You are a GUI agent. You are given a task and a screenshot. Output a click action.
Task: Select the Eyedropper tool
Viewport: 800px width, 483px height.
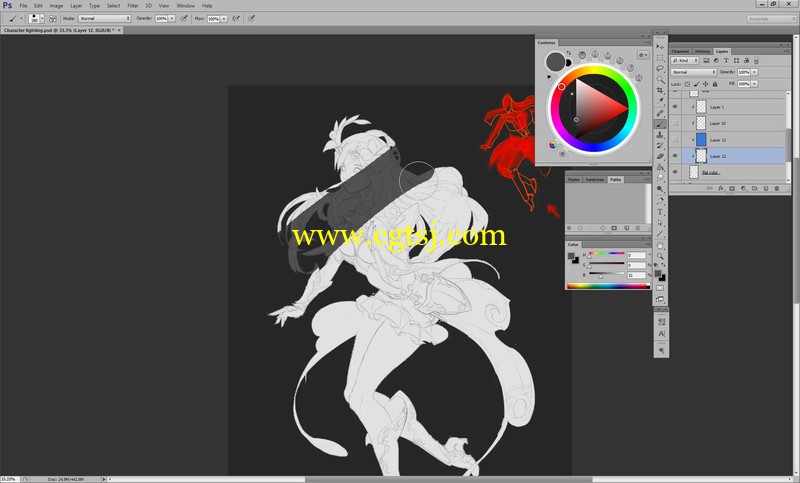point(660,101)
